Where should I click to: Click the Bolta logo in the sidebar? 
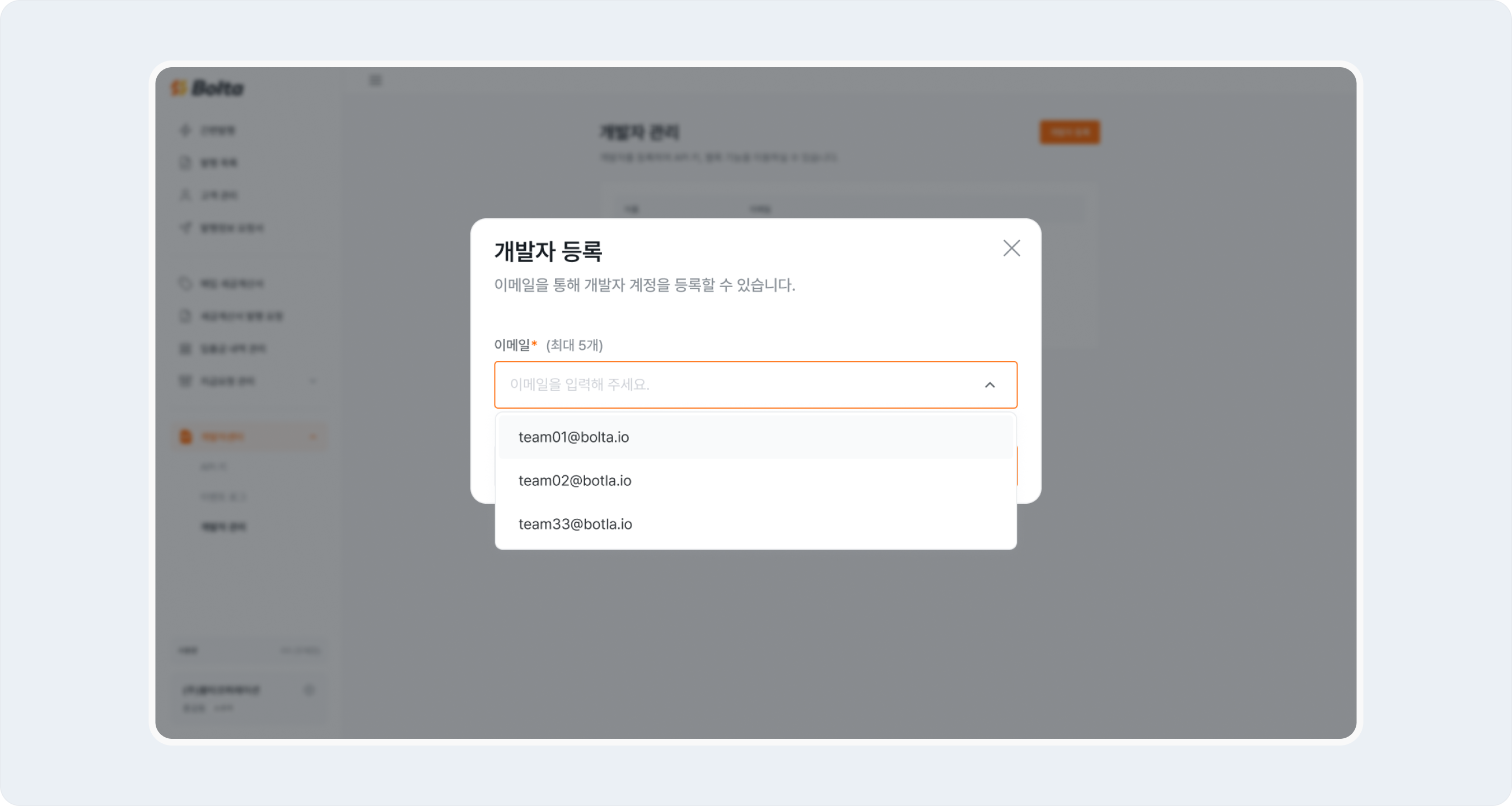point(207,88)
